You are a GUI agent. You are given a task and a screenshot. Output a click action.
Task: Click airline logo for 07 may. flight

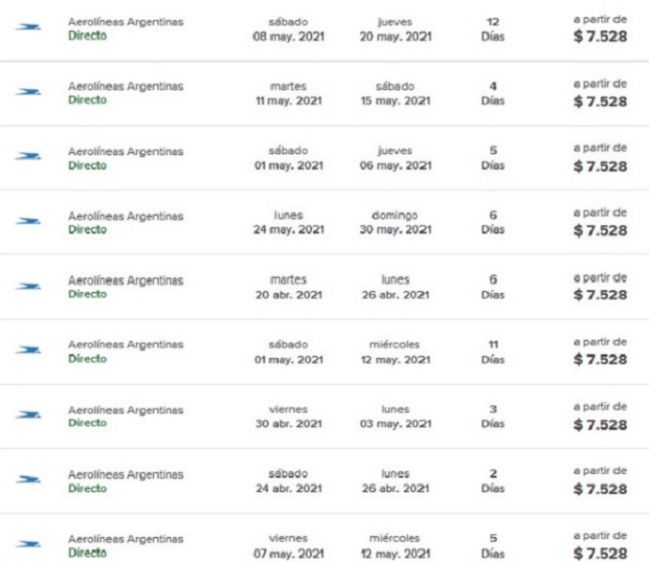click(28, 544)
